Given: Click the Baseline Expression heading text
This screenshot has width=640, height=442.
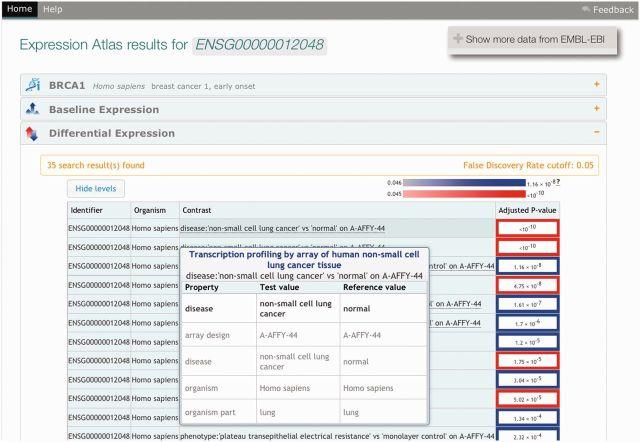Looking at the screenshot, I should 104,109.
